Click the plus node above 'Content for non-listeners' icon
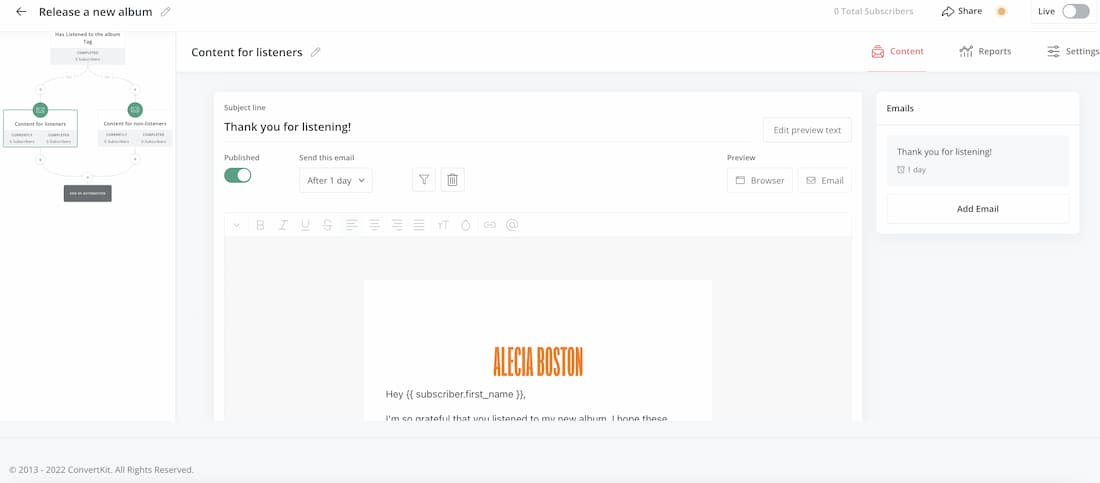 (135, 90)
